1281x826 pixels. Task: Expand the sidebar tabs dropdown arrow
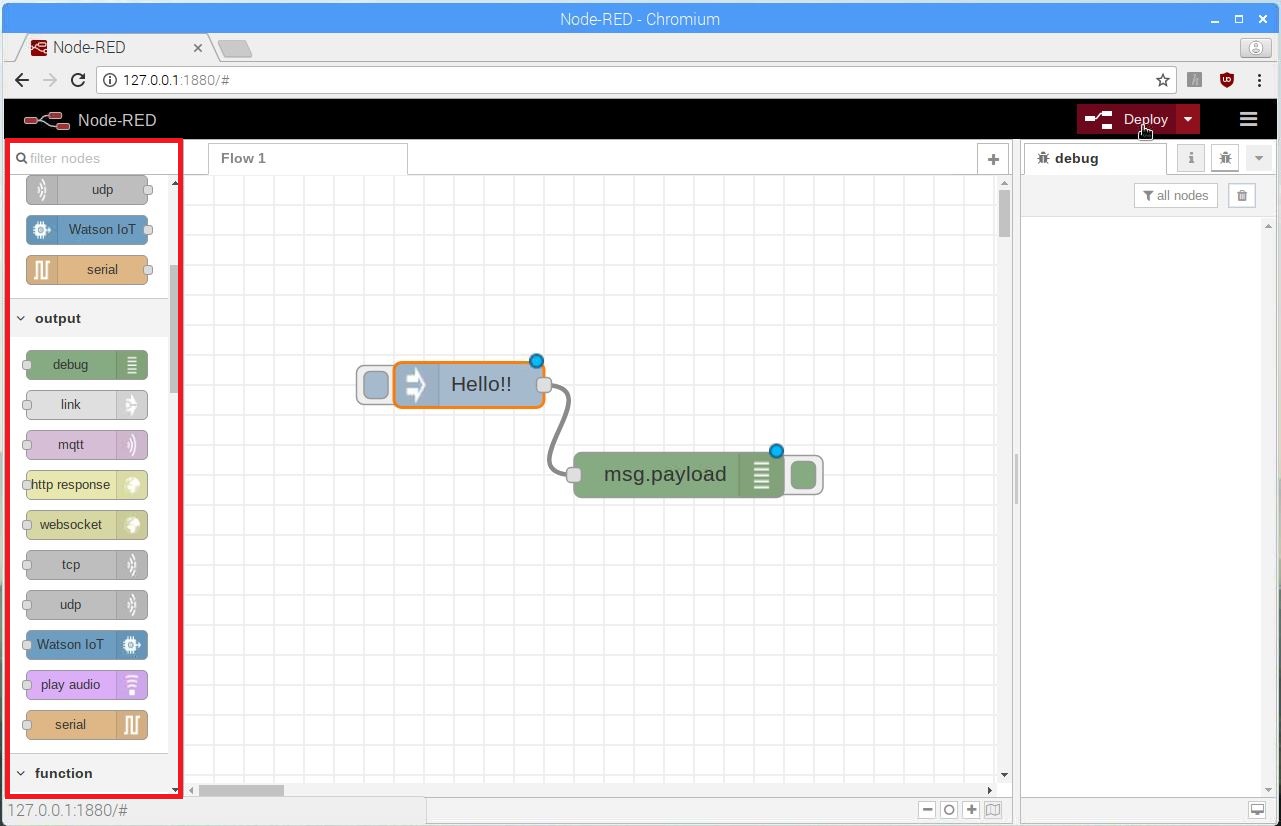(x=1259, y=158)
